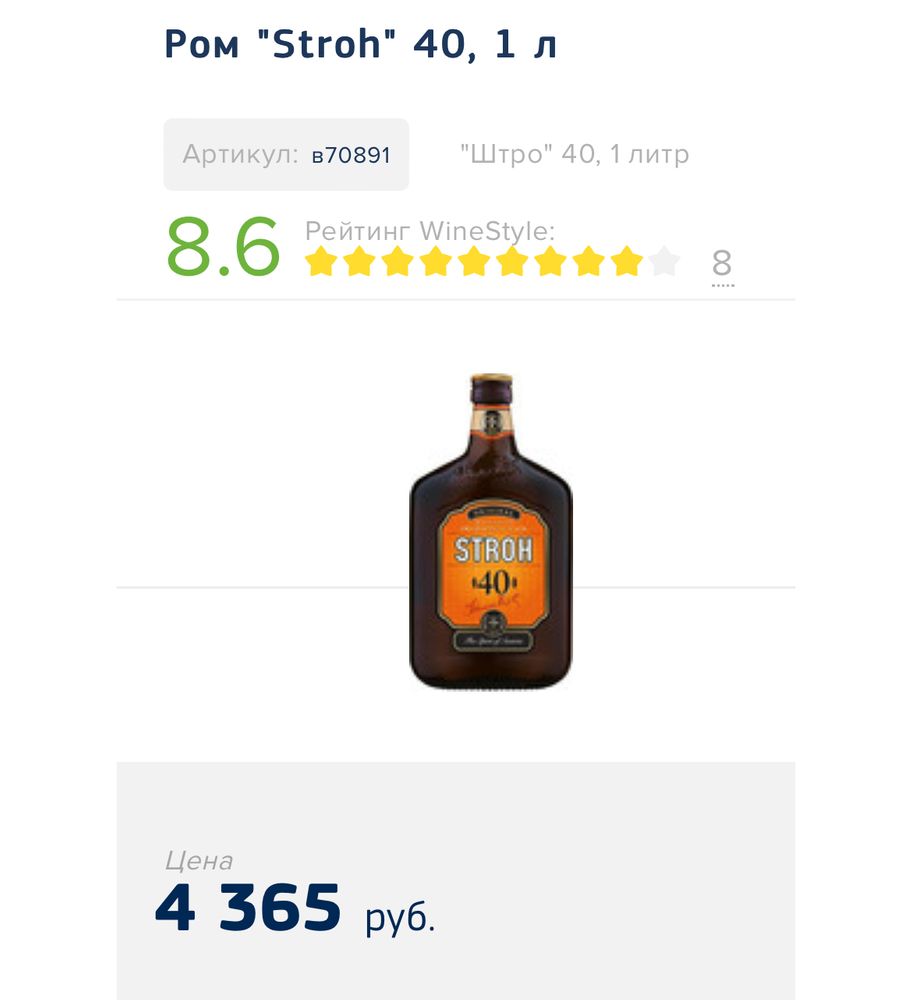Screen dimensions: 913x1000
Task: Choose the fourth rating star
Action: tap(435, 262)
